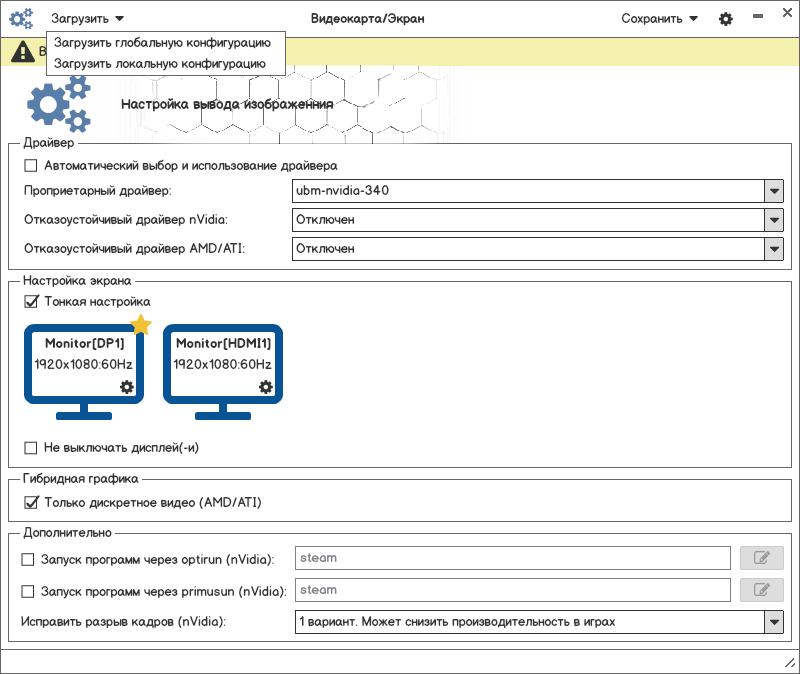
Task: Click the Загрузить menu button
Action: (87, 19)
